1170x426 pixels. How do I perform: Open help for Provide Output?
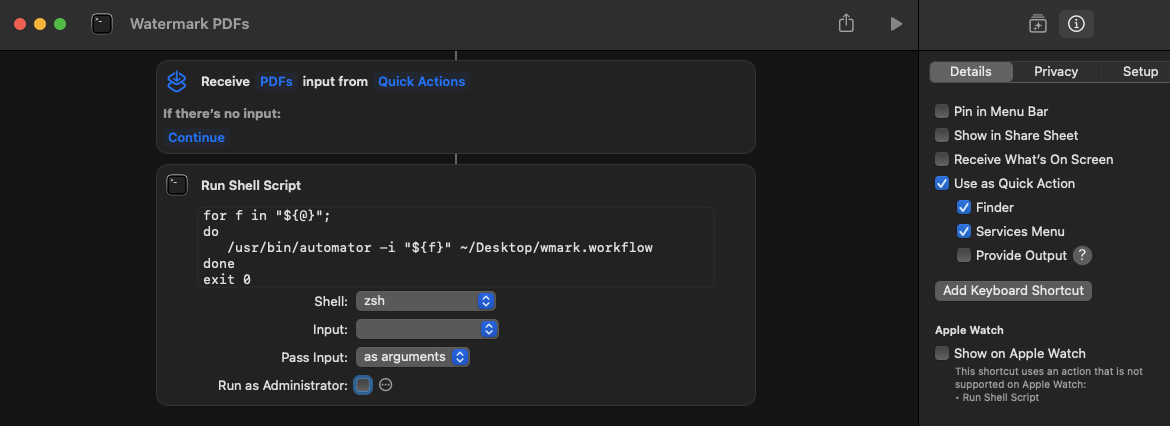tap(1082, 255)
